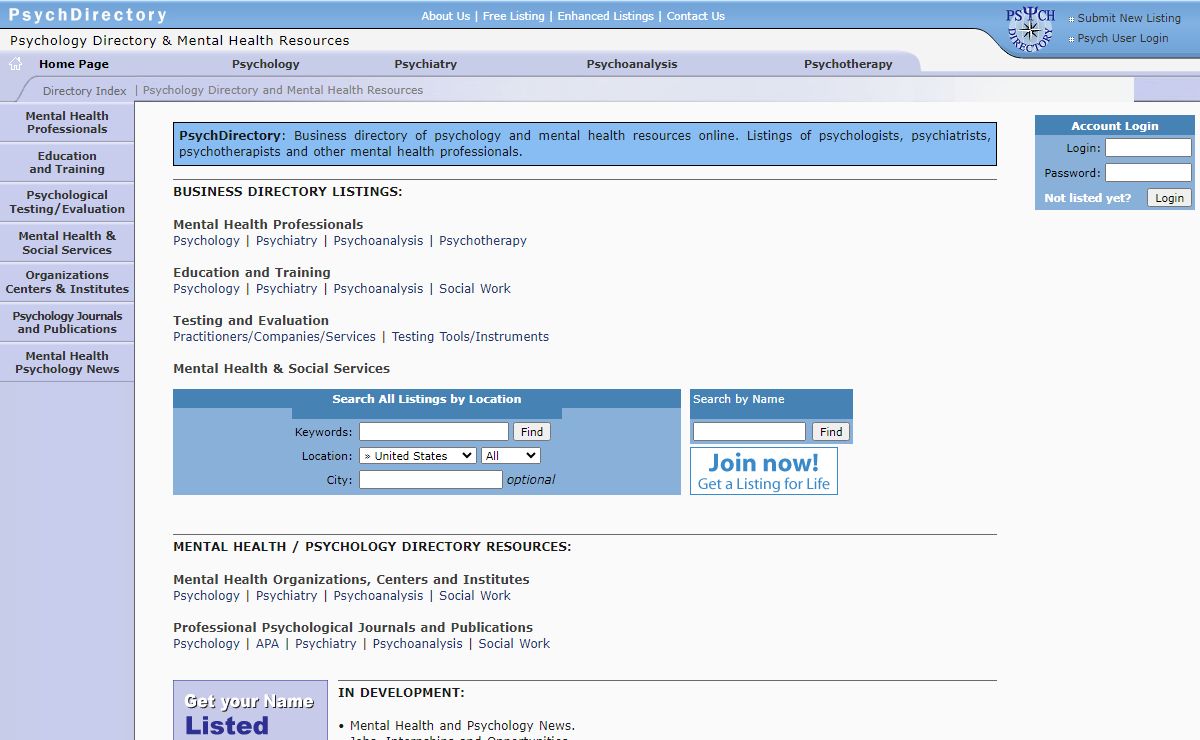Viewport: 1200px width, 740px height.
Task: Click Mental Health Organizations, Centers and Institutes heading
Action: (x=351, y=580)
